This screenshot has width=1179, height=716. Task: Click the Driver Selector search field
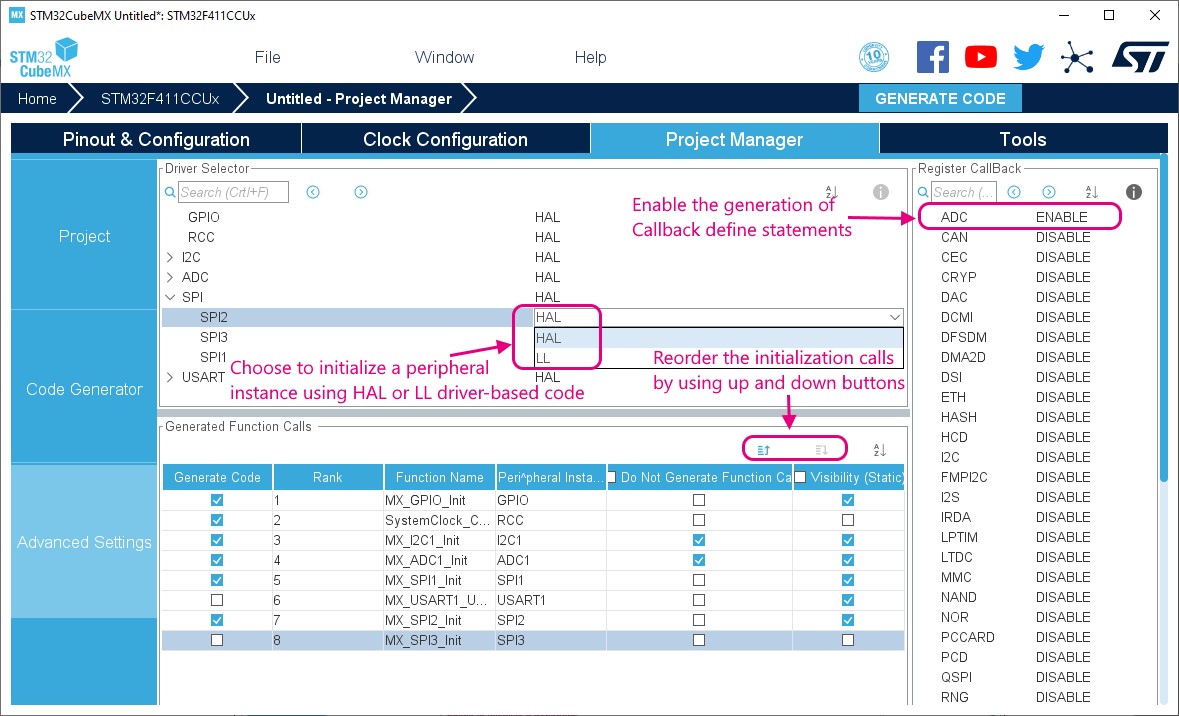click(233, 193)
